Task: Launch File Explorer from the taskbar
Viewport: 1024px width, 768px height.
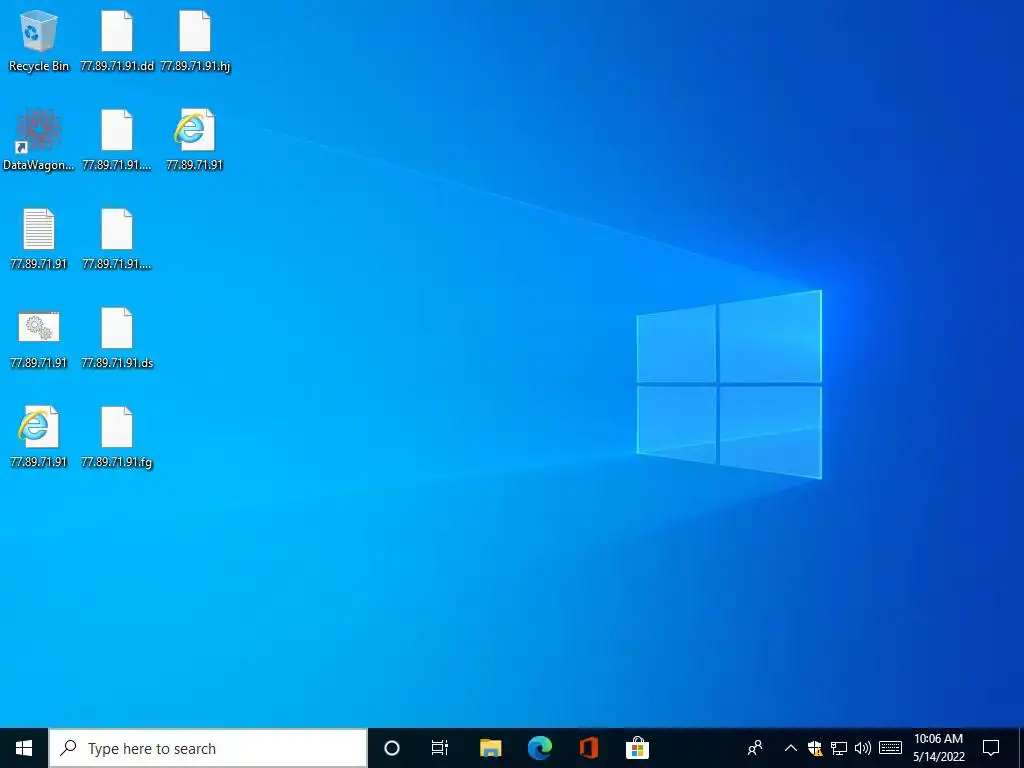Action: tap(490, 748)
